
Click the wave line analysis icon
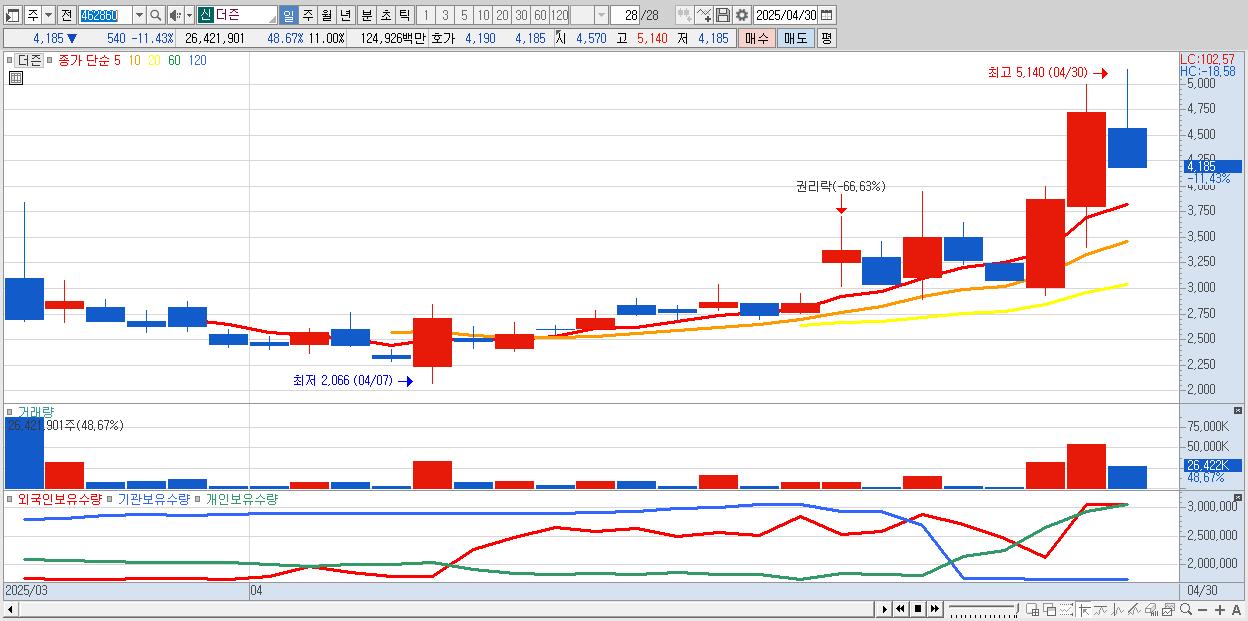coord(1118,609)
